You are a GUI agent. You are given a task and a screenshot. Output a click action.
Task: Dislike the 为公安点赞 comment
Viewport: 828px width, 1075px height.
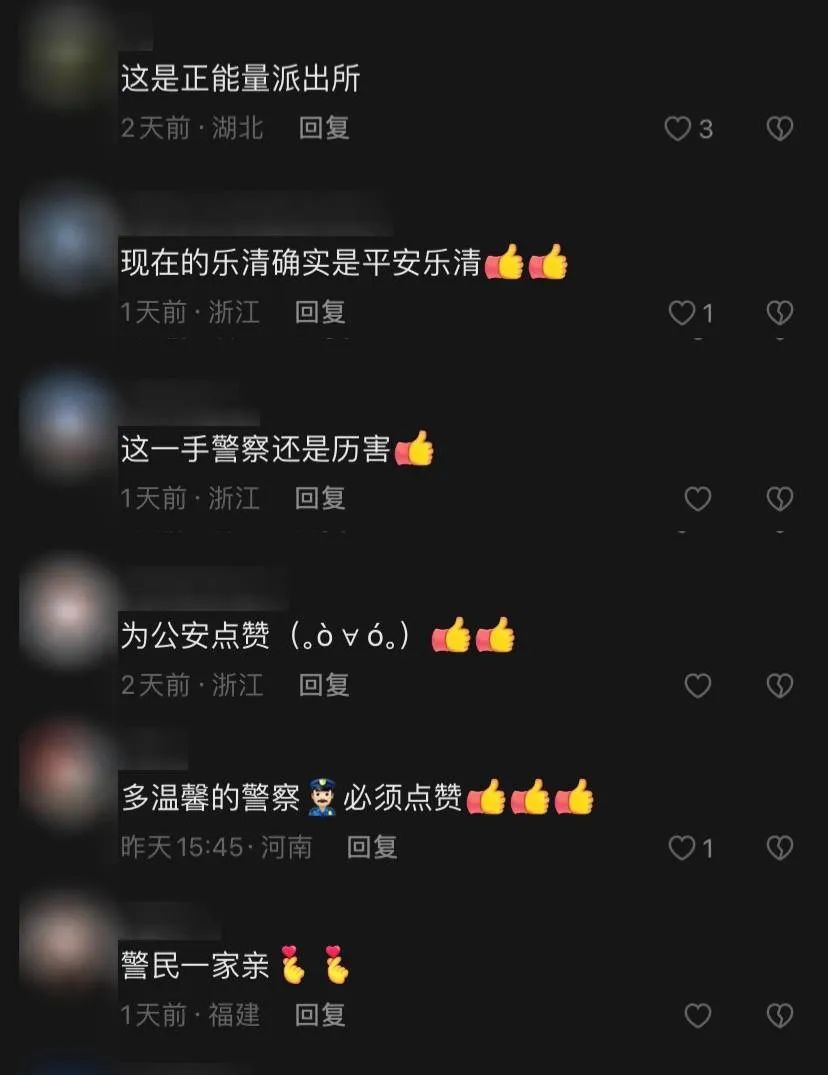coord(779,685)
